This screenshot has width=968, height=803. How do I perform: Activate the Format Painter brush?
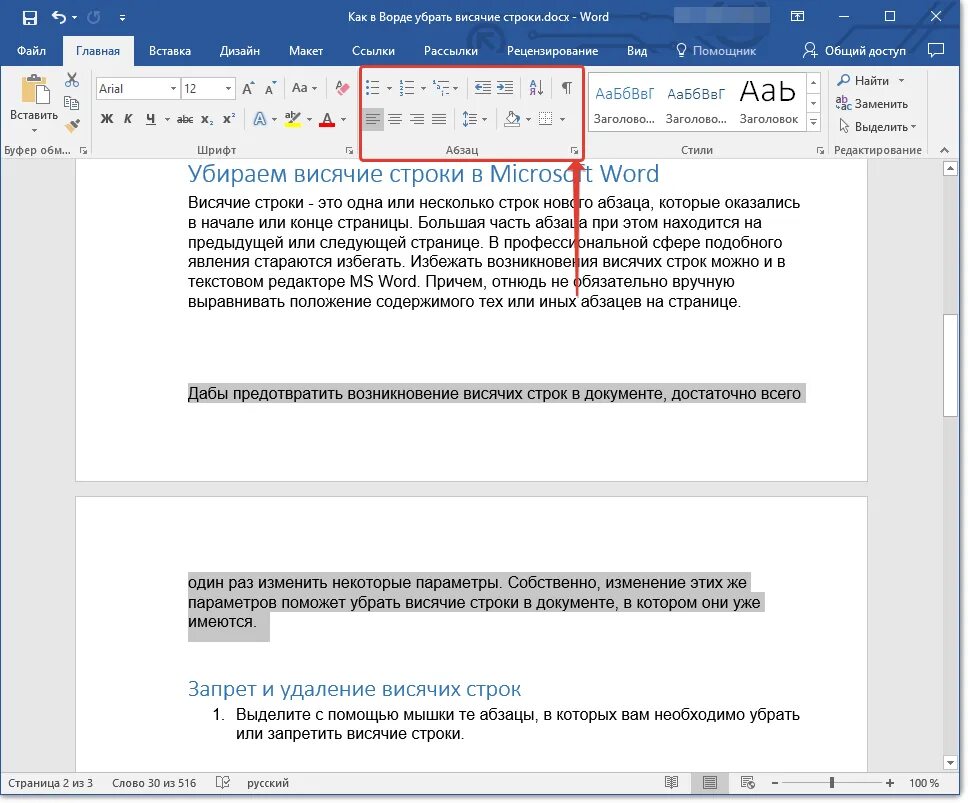(72, 126)
